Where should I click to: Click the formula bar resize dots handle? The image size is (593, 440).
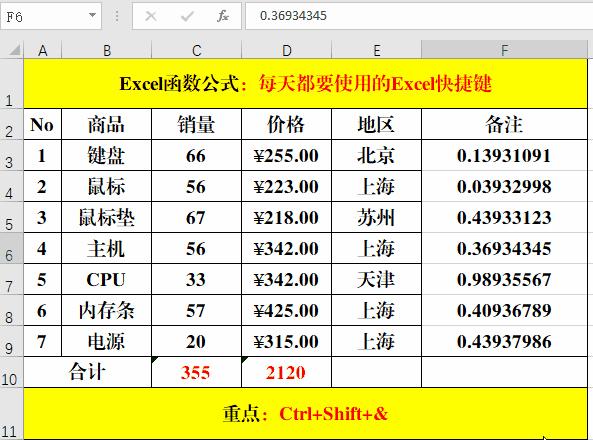pos(117,16)
